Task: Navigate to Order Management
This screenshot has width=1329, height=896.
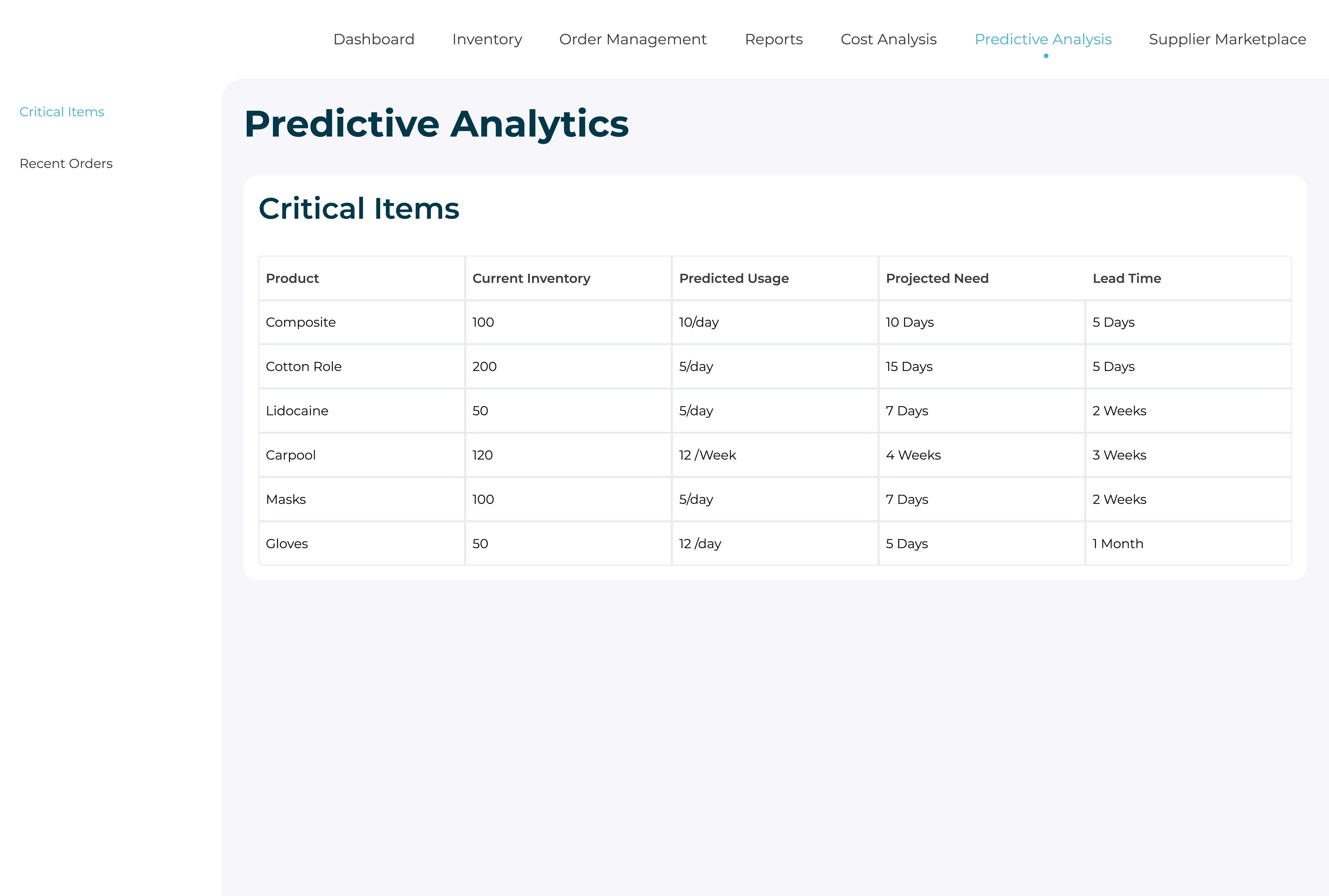Action: (633, 39)
